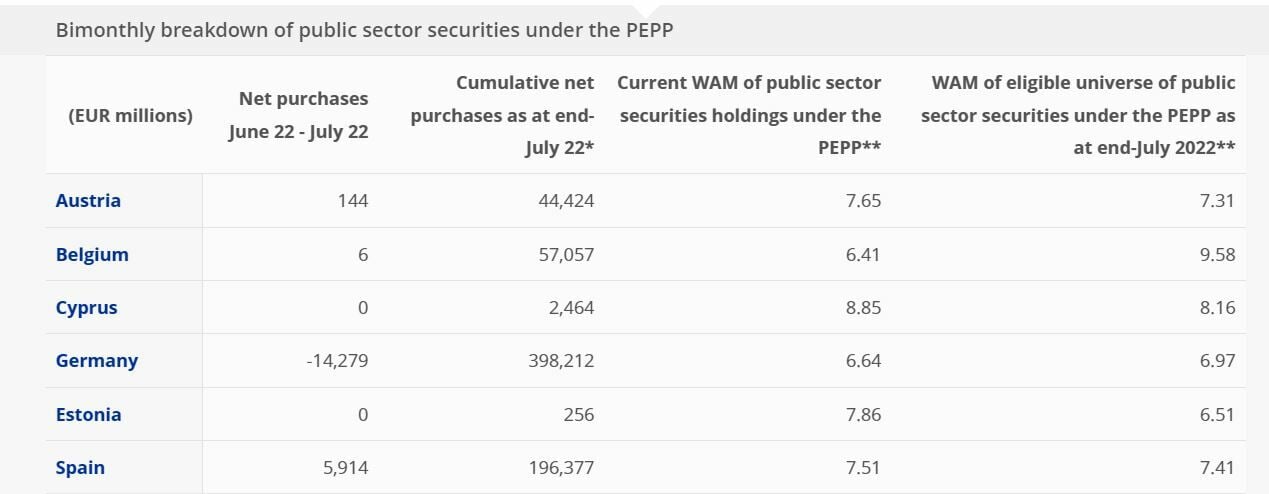Select the Spain row label

pos(80,468)
